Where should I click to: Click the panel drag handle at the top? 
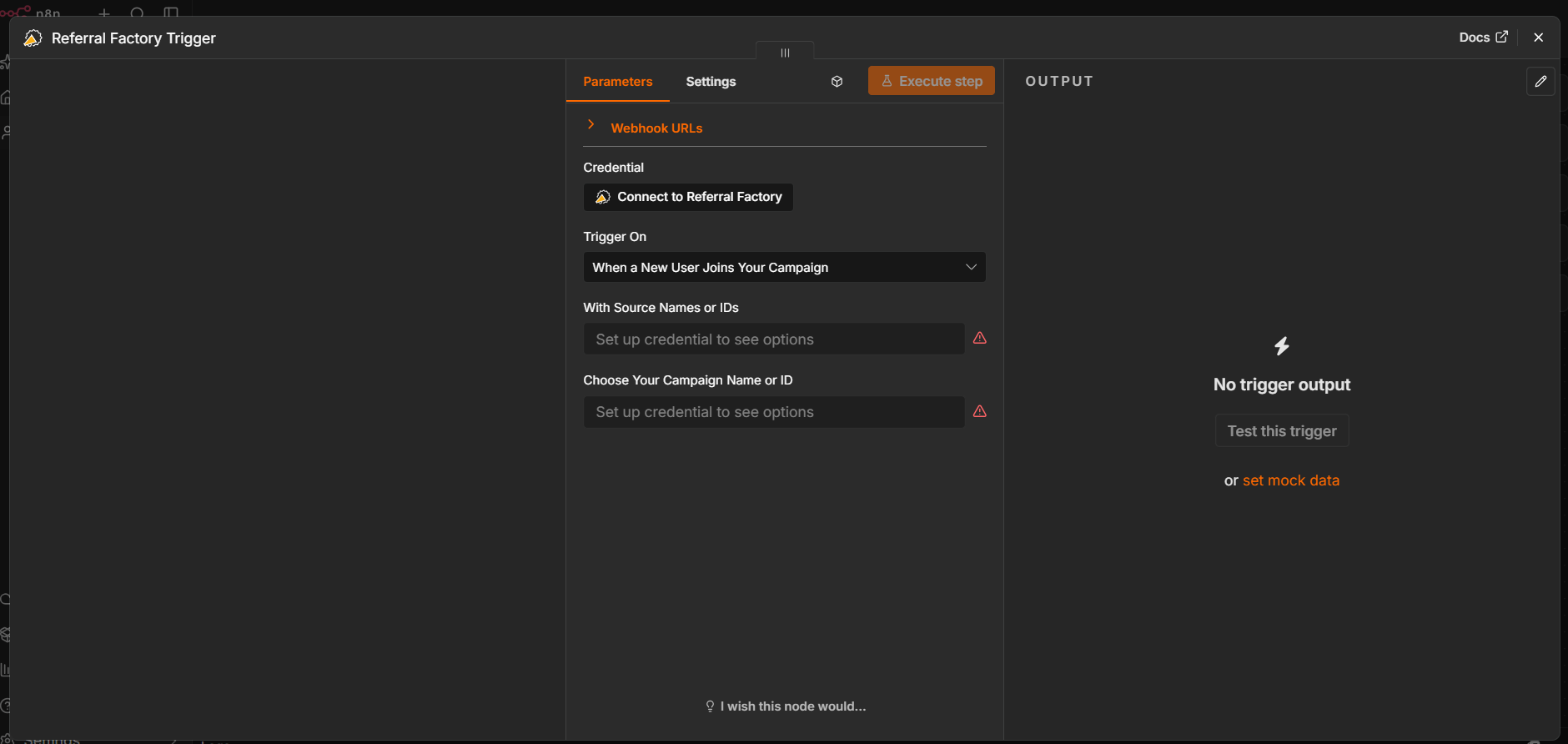[x=785, y=52]
